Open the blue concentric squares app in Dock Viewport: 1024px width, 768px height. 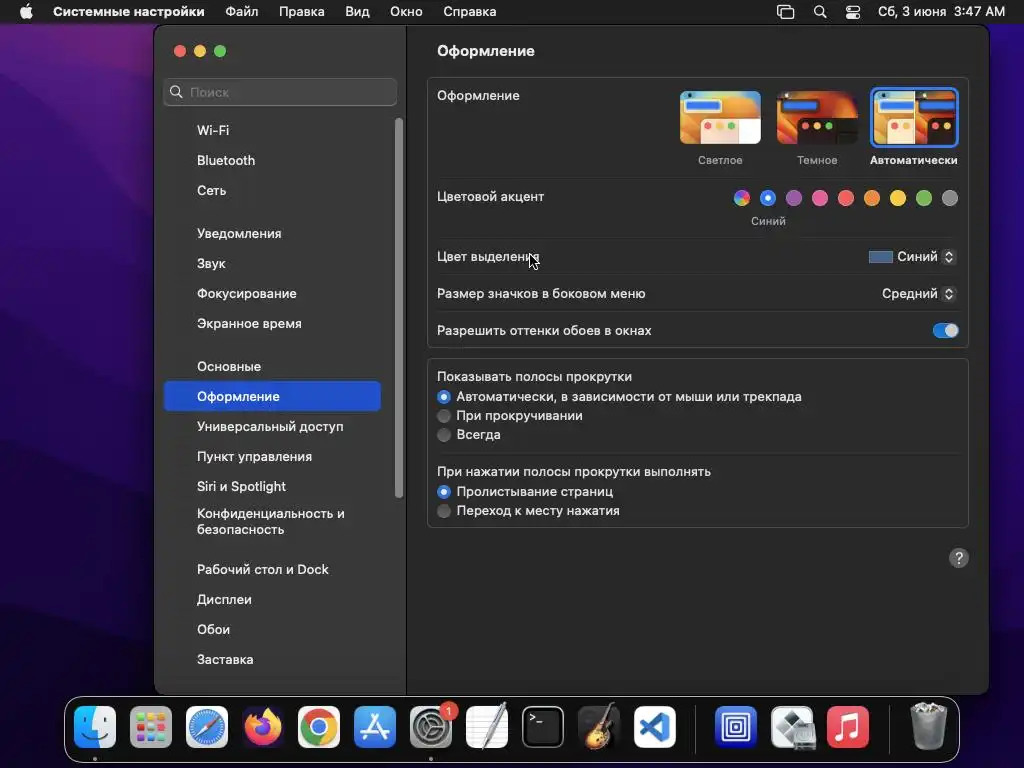tap(735, 727)
